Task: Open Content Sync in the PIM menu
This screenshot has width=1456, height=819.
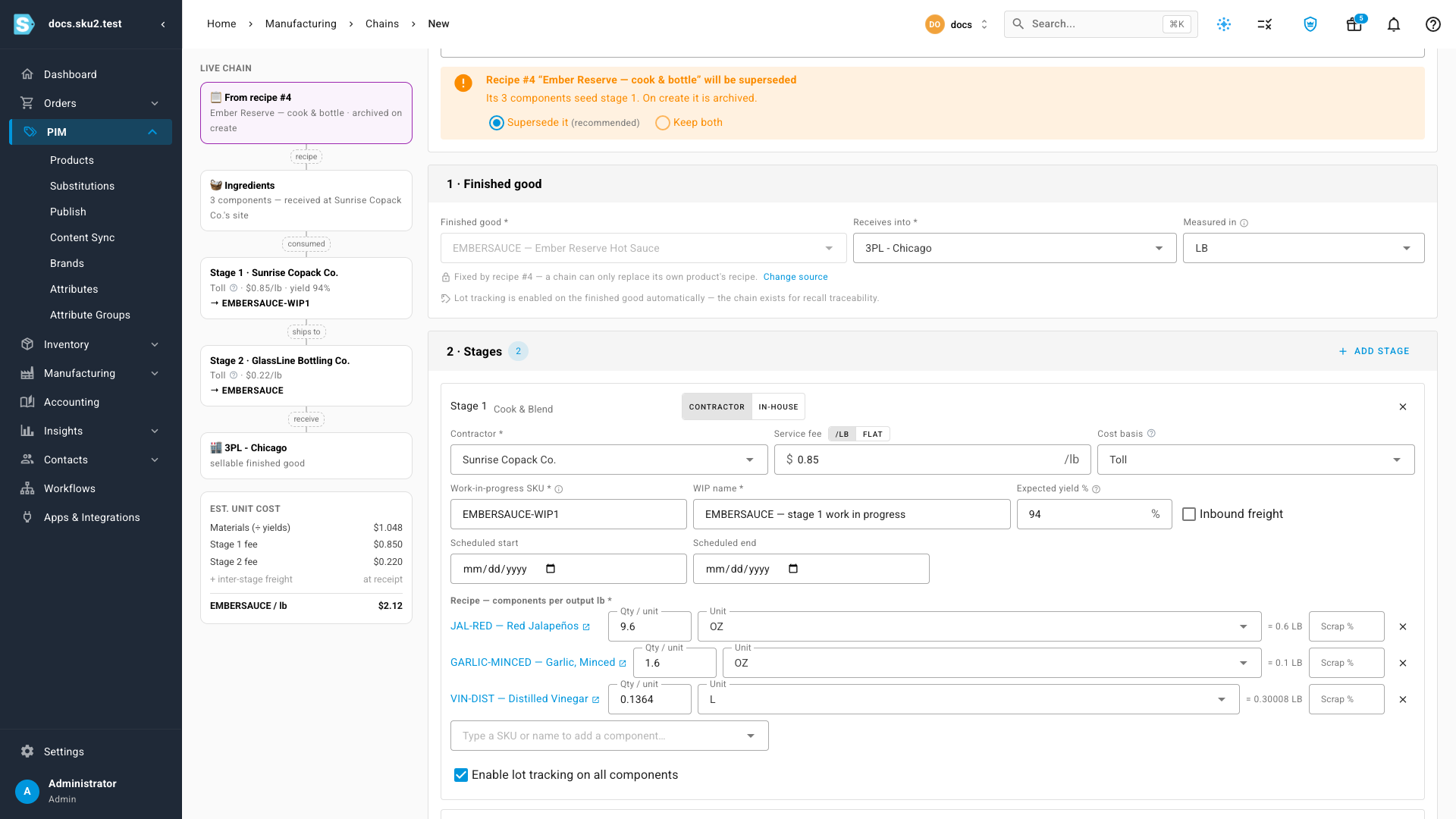Action: (83, 237)
